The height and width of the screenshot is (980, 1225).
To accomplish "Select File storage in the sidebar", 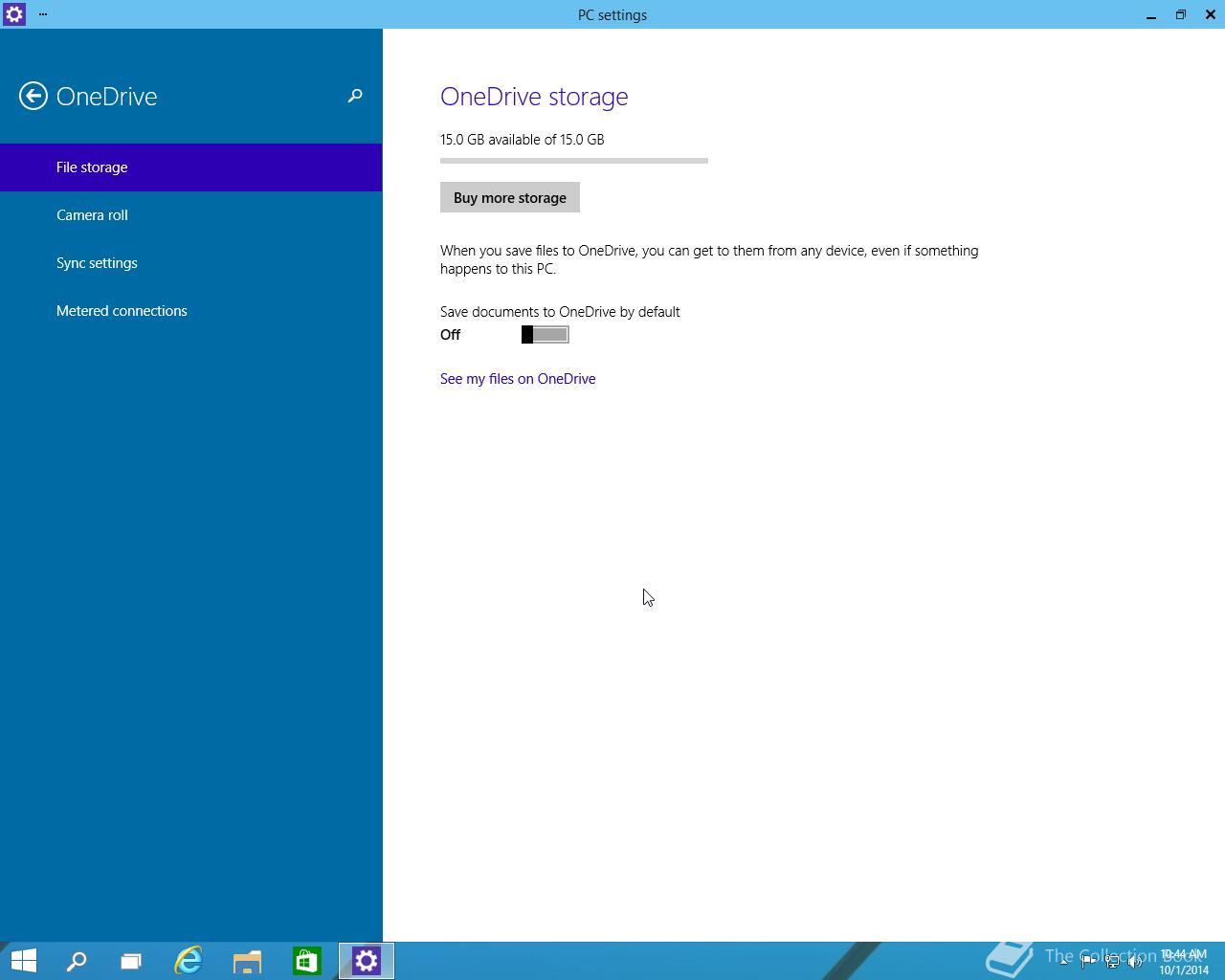I will point(191,167).
